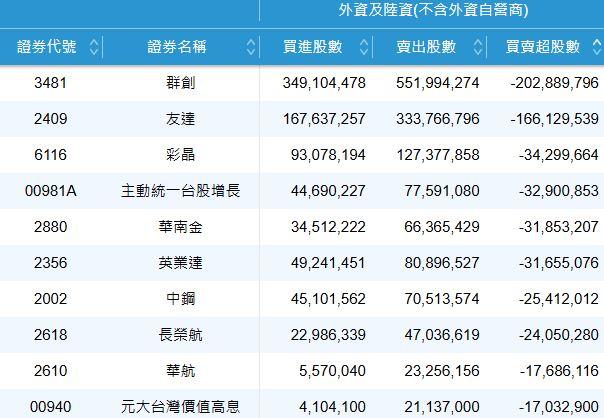
Task: Select stock name 元大台灣價值高息
Action: coord(181,407)
